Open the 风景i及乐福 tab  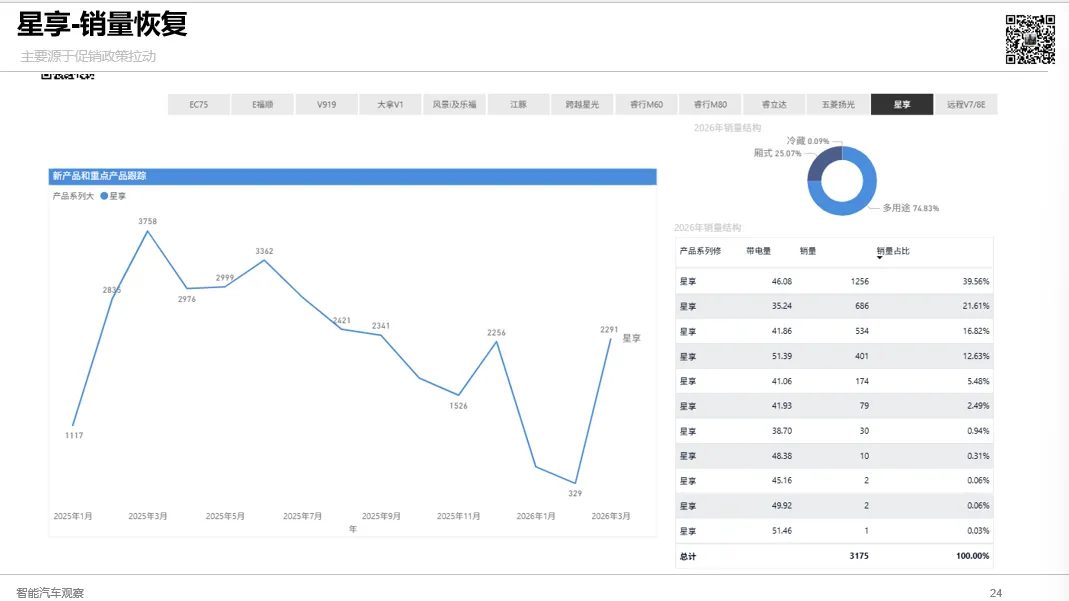[454, 104]
